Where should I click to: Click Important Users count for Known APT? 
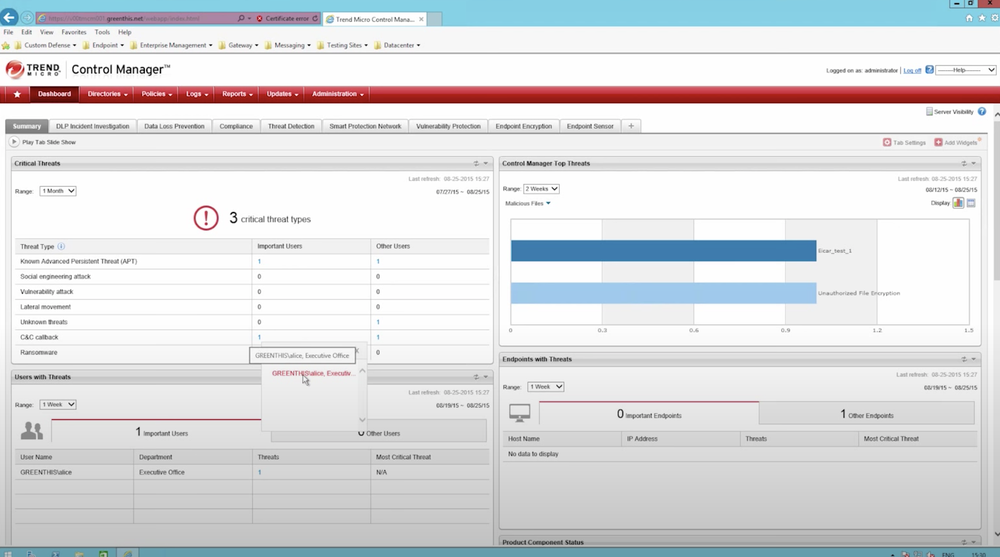coord(259,262)
